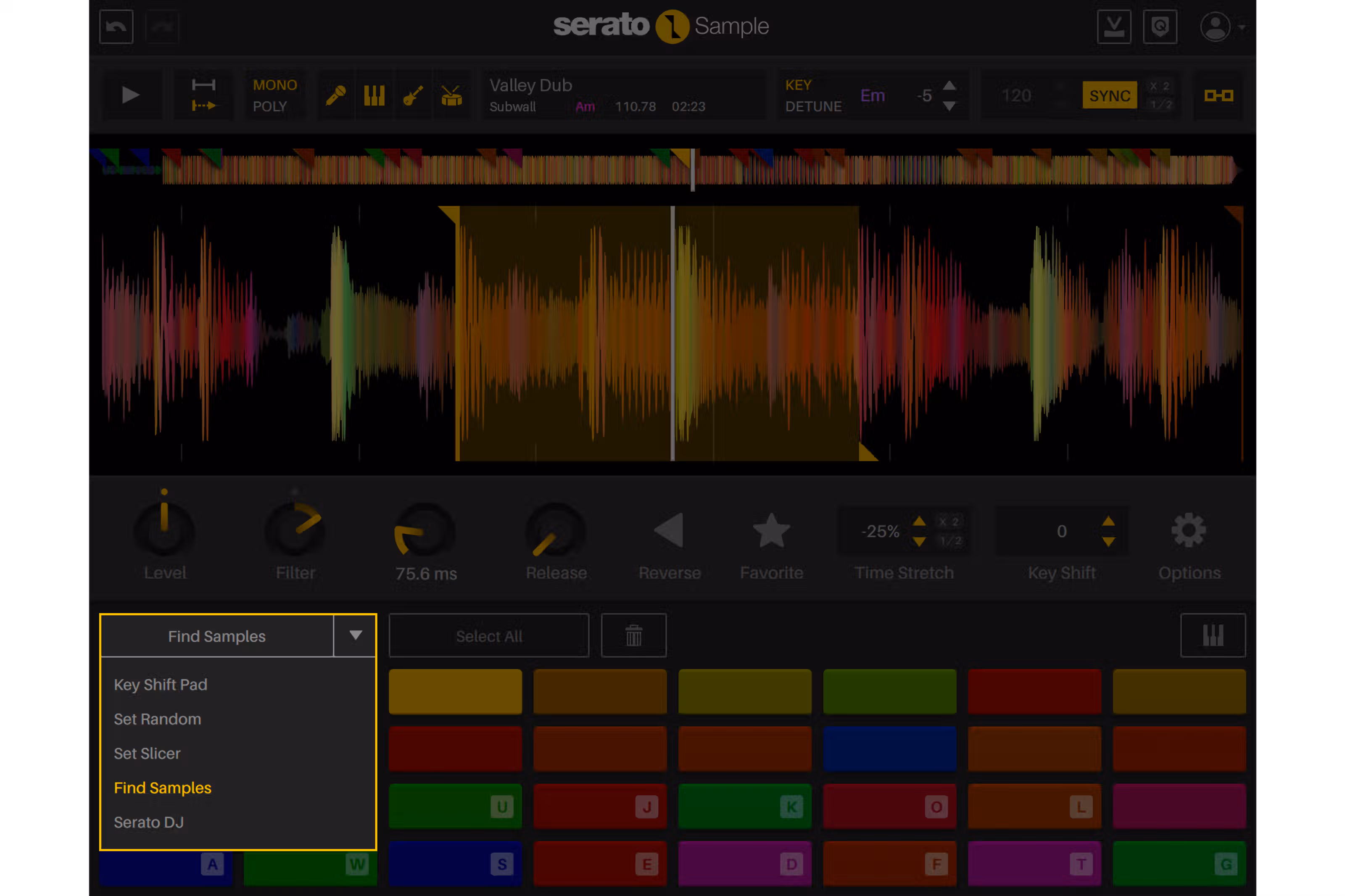1345x896 pixels.
Task: Expand the account dropdown arrow
Action: point(1242,27)
